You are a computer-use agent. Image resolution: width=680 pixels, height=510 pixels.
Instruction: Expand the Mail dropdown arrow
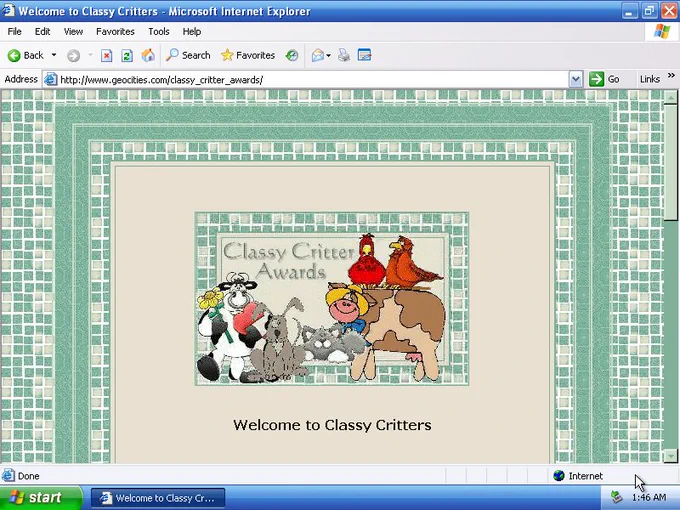coord(328,56)
